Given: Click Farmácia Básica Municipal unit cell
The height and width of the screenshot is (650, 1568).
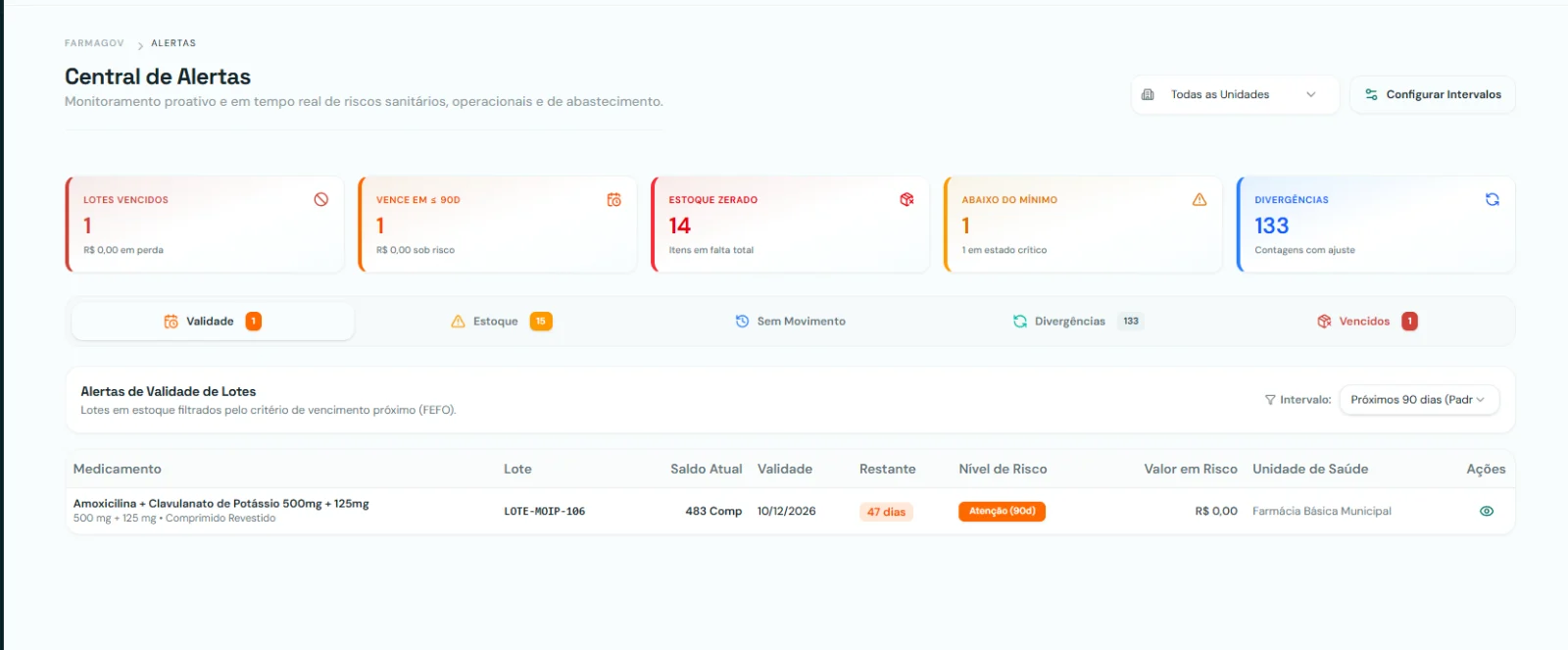Looking at the screenshot, I should (x=1322, y=512).
